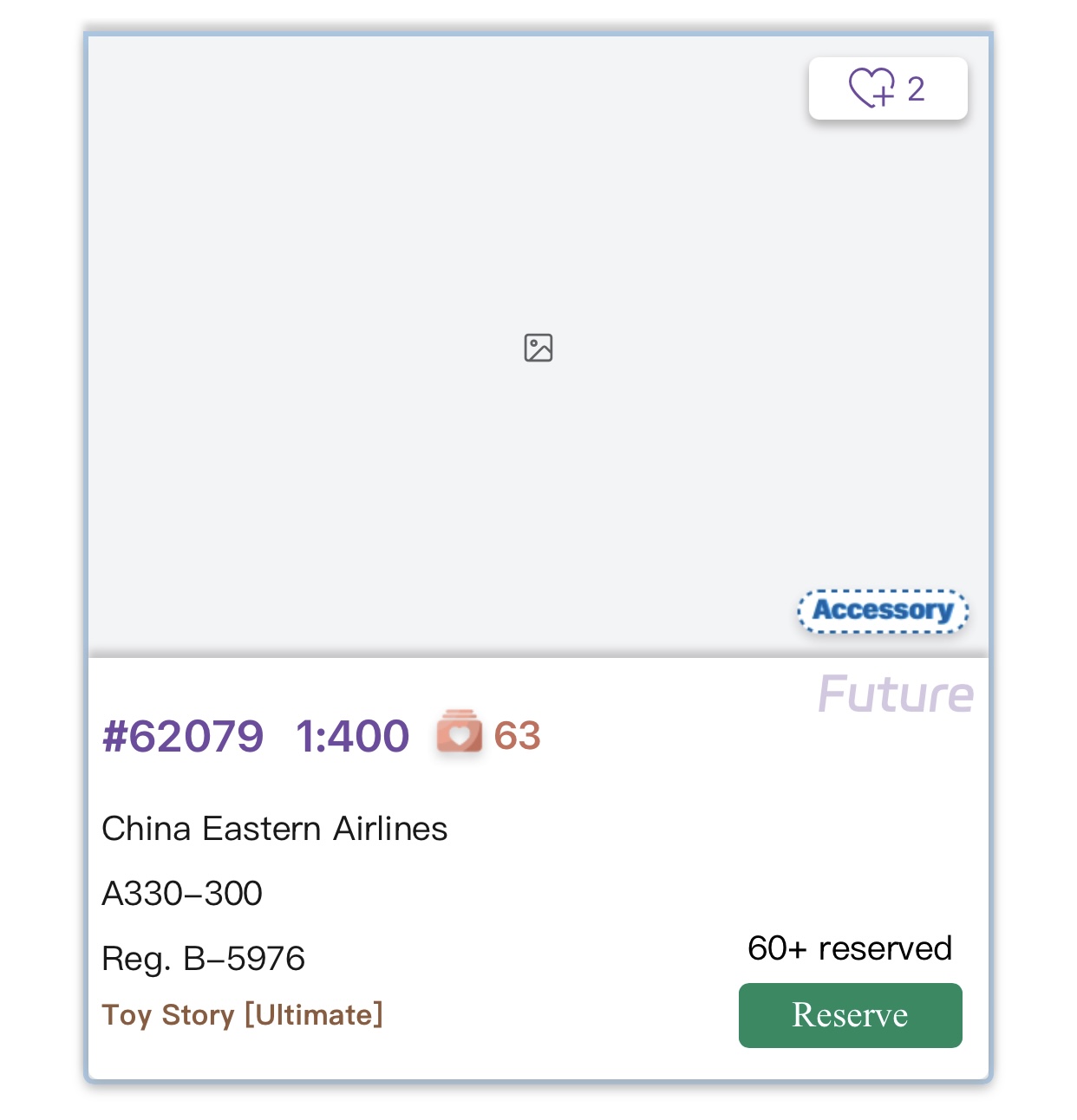Image resolution: width=1077 pixels, height=1120 pixels.
Task: Click registration Reg. B-5976
Action: click(x=203, y=959)
